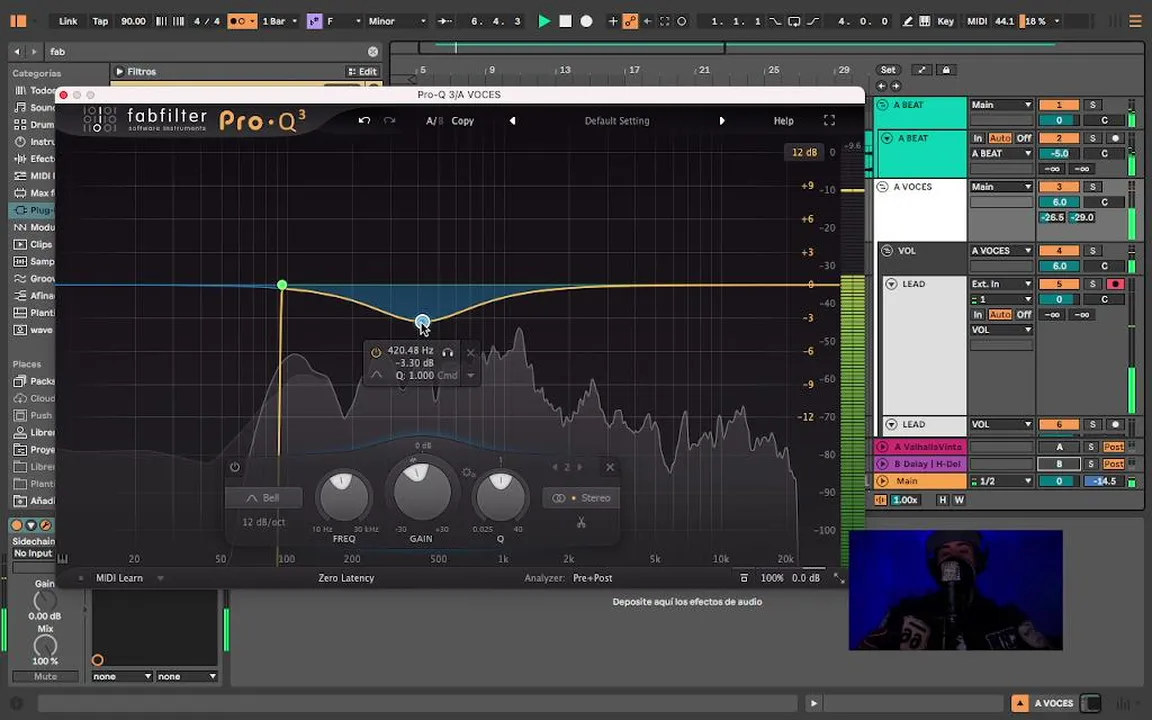Stop playback with the Stop button
This screenshot has width=1152, height=720.
[x=566, y=21]
